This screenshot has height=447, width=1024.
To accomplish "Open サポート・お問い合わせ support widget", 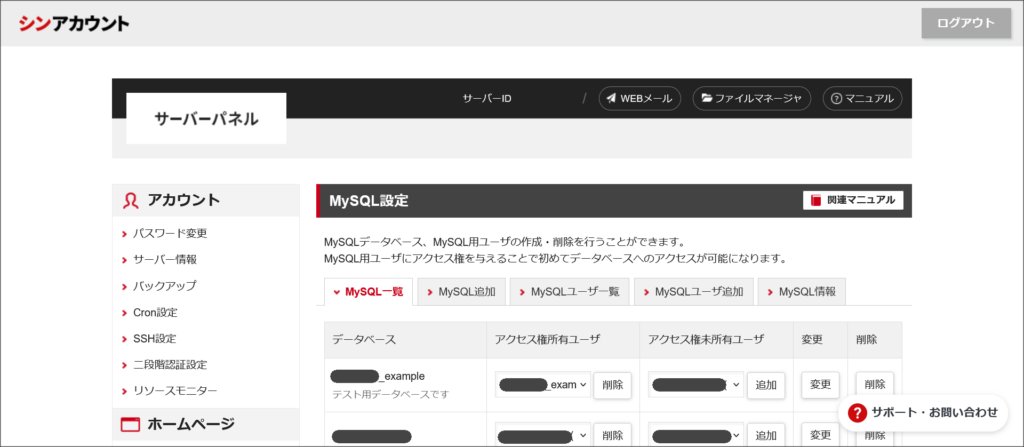I will pos(923,412).
